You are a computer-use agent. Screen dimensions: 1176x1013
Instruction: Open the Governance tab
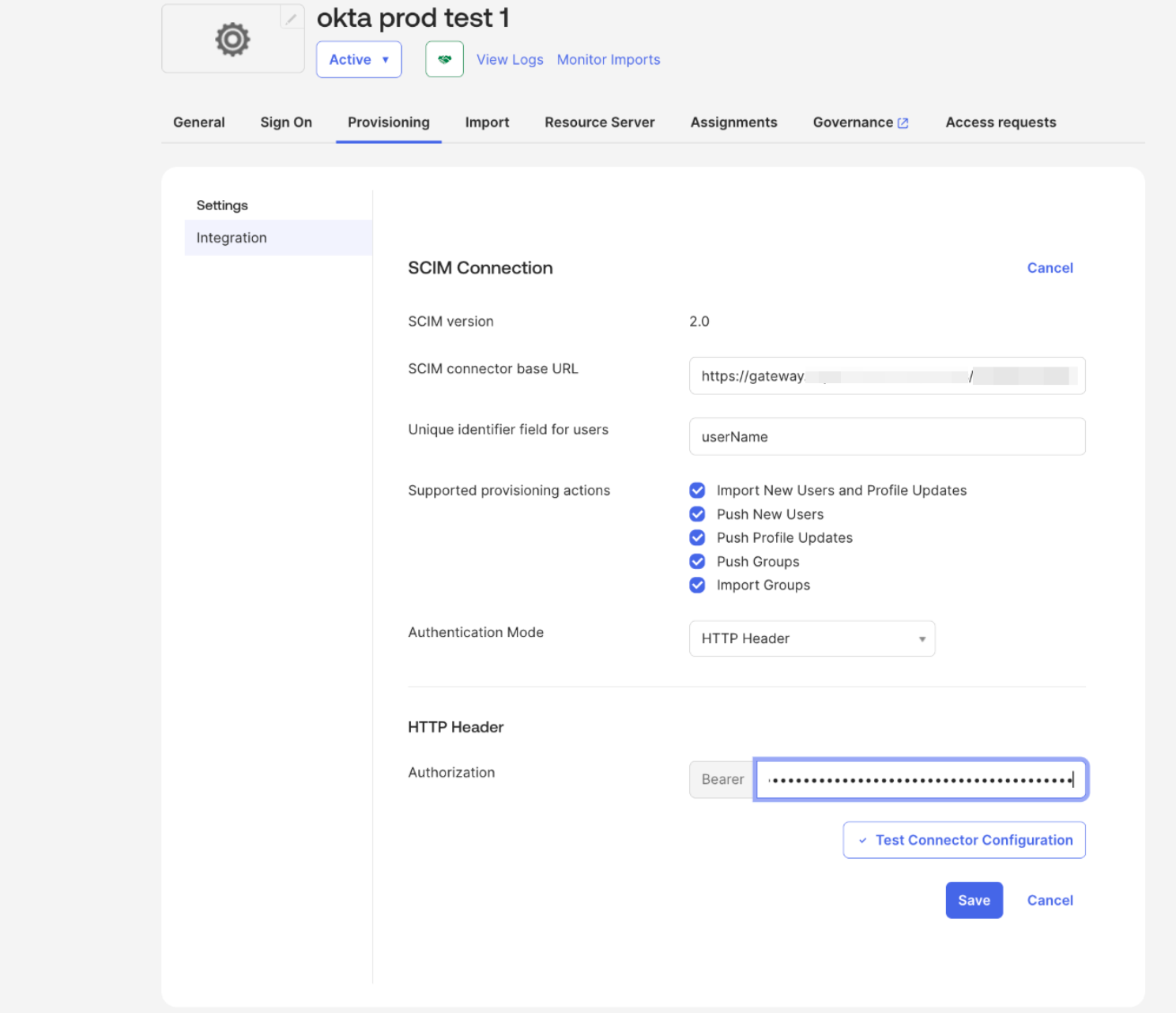(853, 122)
